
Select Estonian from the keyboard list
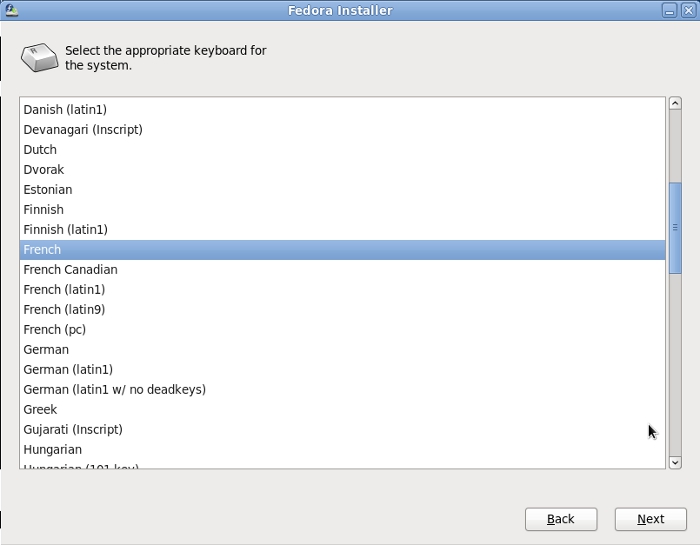(x=48, y=189)
